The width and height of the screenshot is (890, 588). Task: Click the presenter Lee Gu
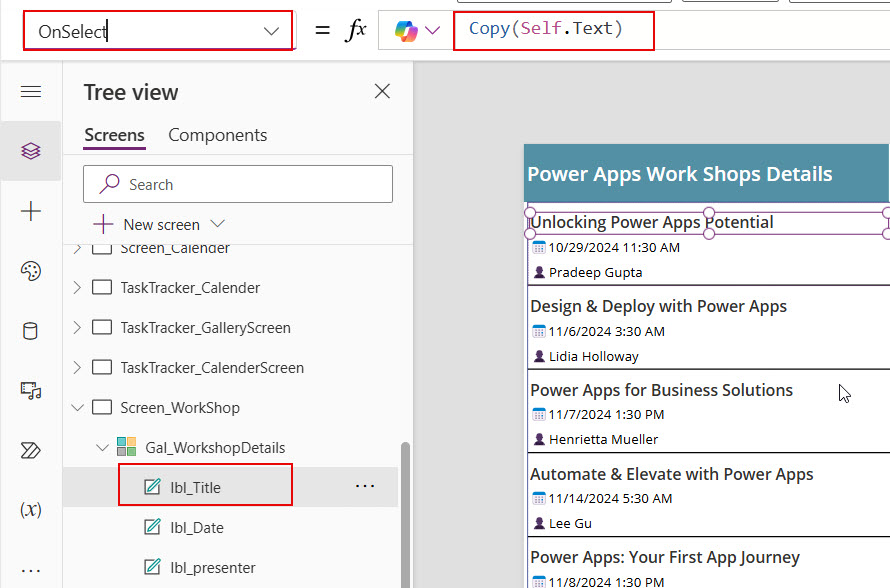(x=570, y=523)
